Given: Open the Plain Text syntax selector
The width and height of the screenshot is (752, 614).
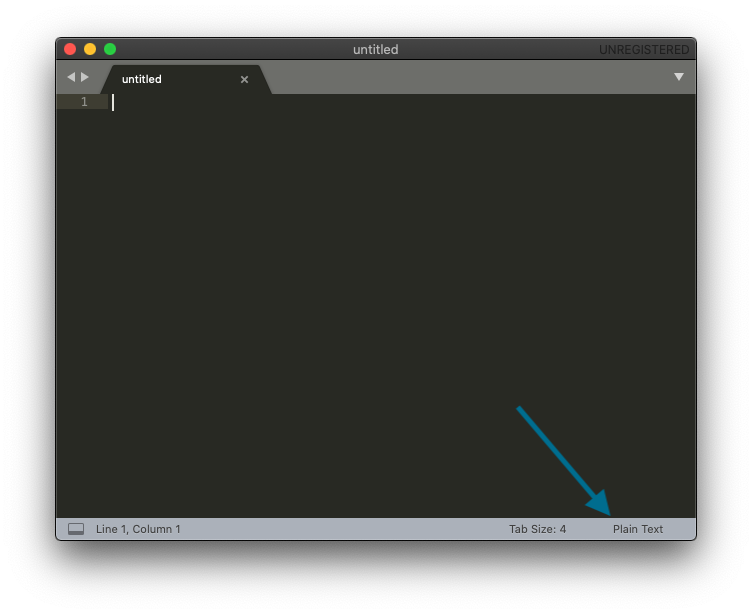Looking at the screenshot, I should [x=638, y=529].
